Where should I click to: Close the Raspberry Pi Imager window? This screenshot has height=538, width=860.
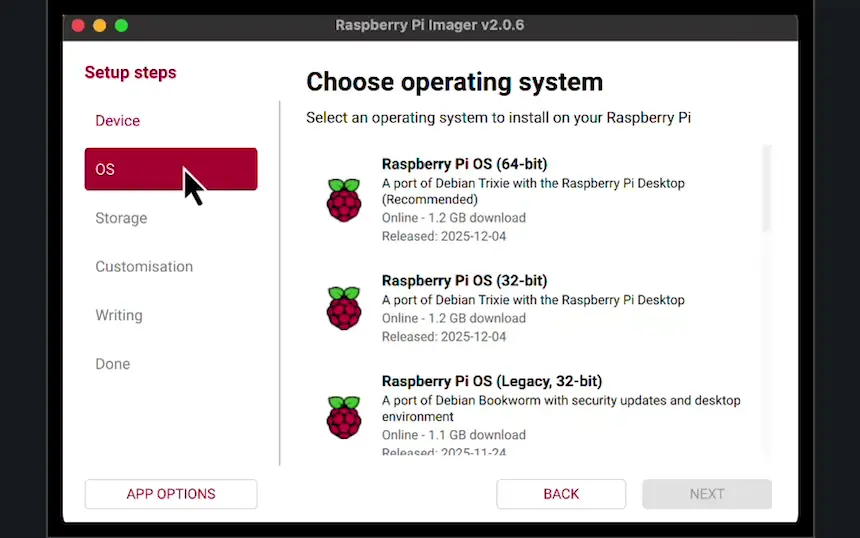click(78, 26)
